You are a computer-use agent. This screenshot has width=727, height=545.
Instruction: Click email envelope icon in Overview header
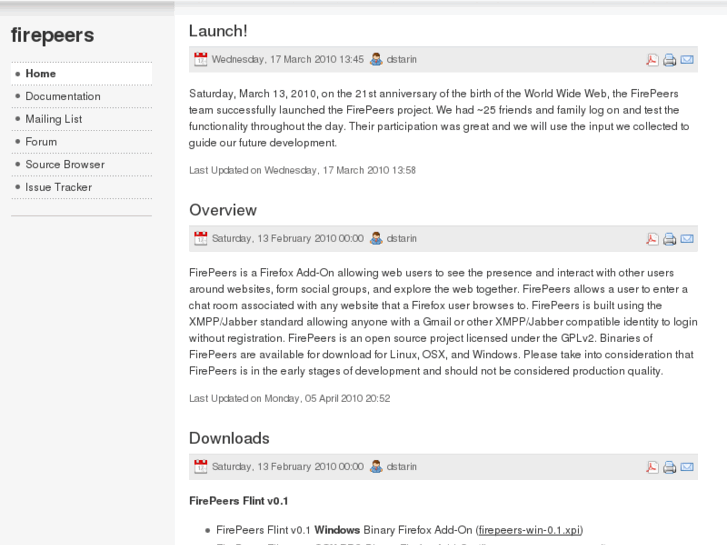[687, 239]
